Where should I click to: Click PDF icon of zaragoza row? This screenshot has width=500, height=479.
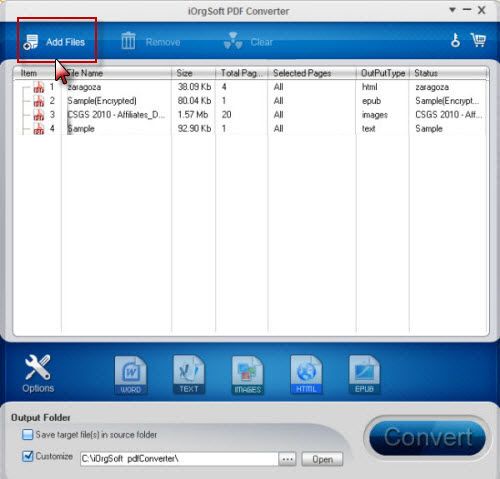point(38,87)
